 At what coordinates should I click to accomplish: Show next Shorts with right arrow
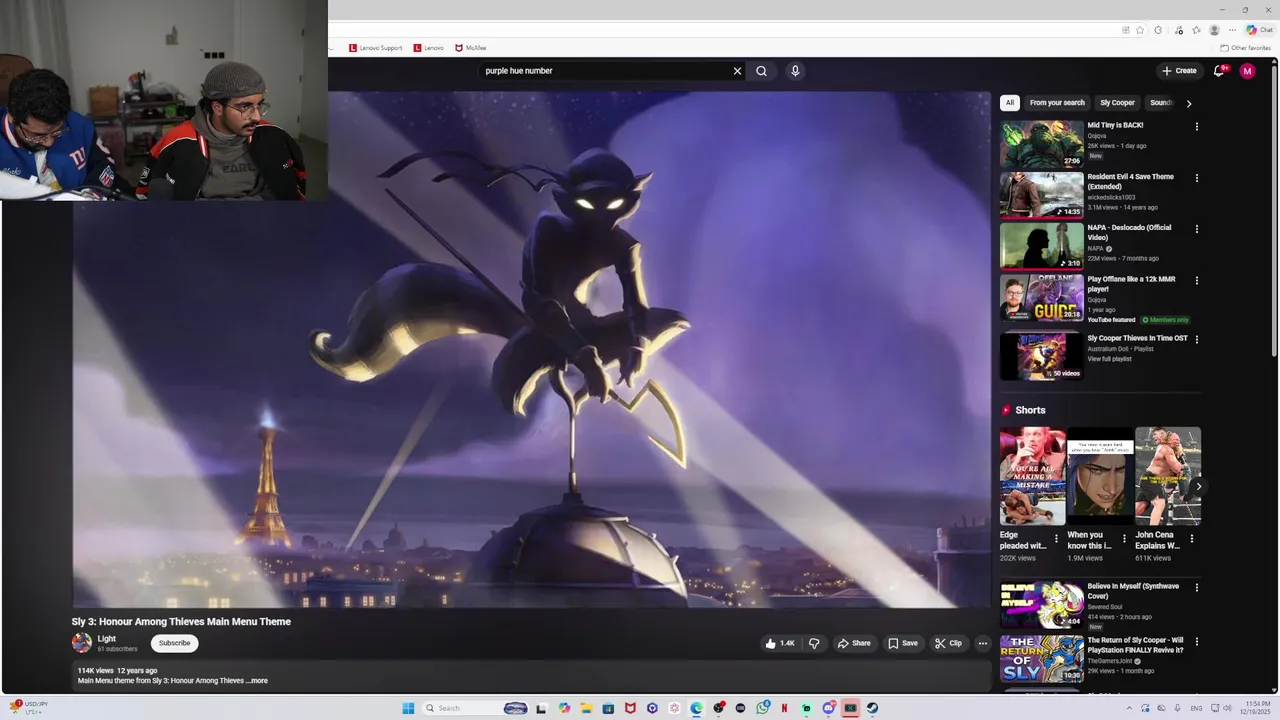pyautogui.click(x=1198, y=486)
